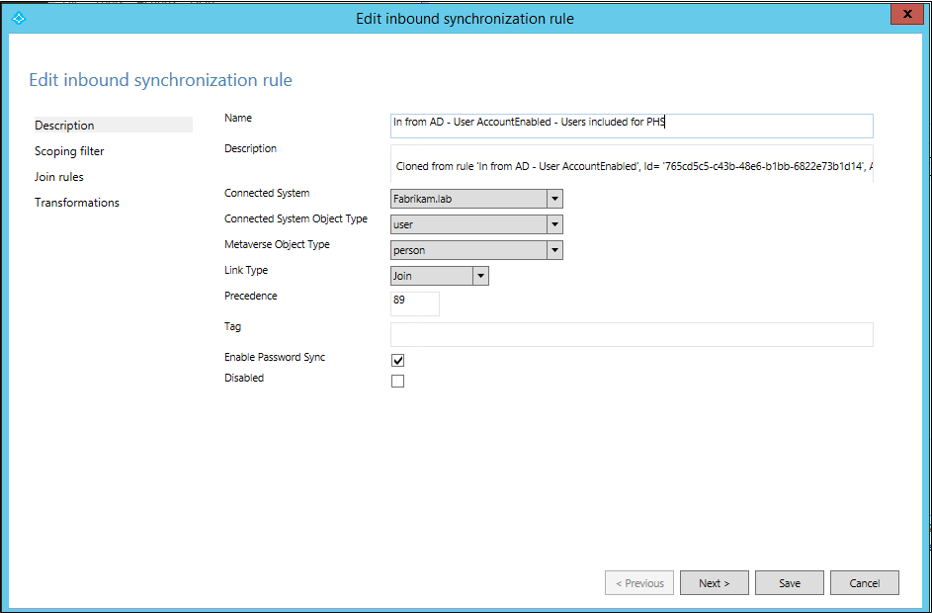Toggle the Enable Password Sync checkbox
This screenshot has height=613, width=932.
[398, 360]
